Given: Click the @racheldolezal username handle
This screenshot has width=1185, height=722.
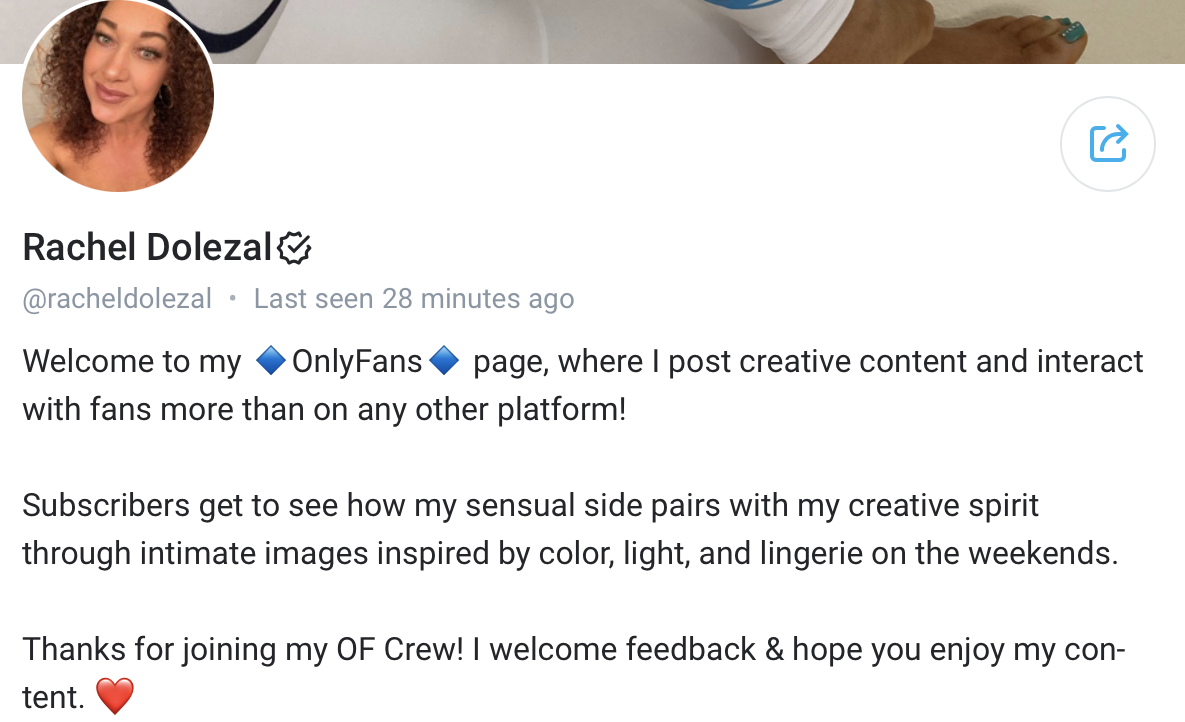Looking at the screenshot, I should click(117, 298).
